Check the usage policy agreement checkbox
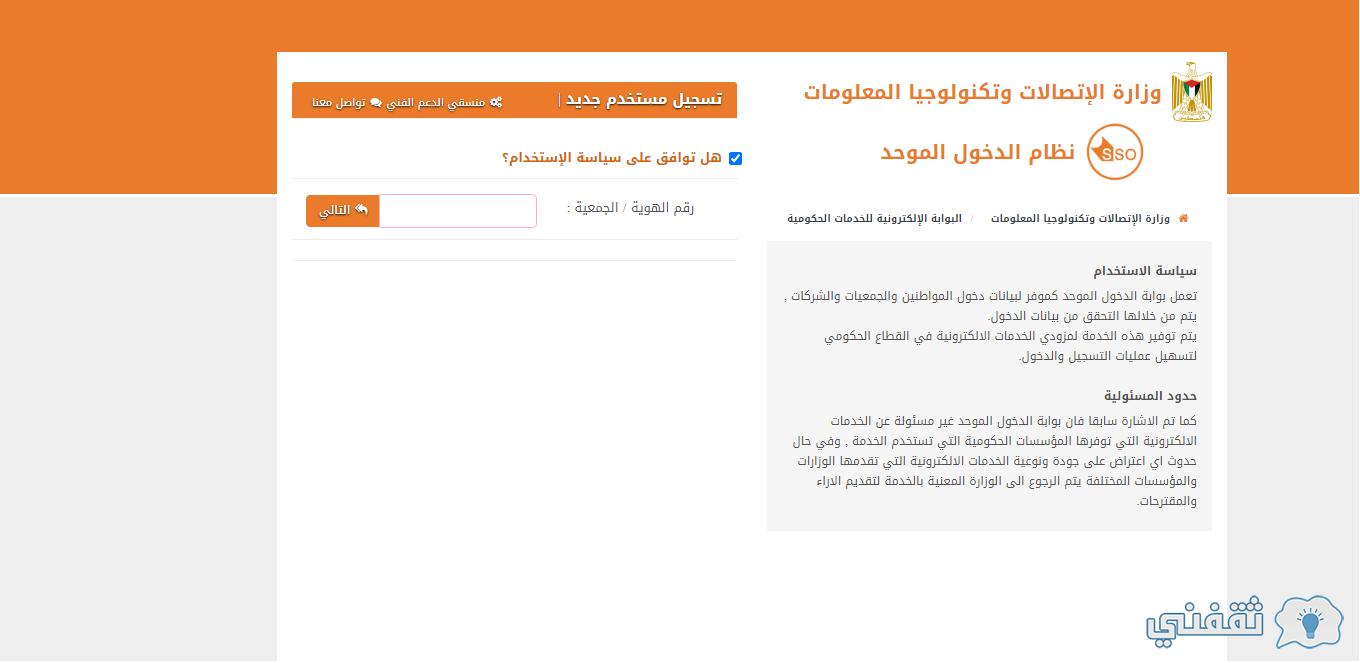 (735, 158)
